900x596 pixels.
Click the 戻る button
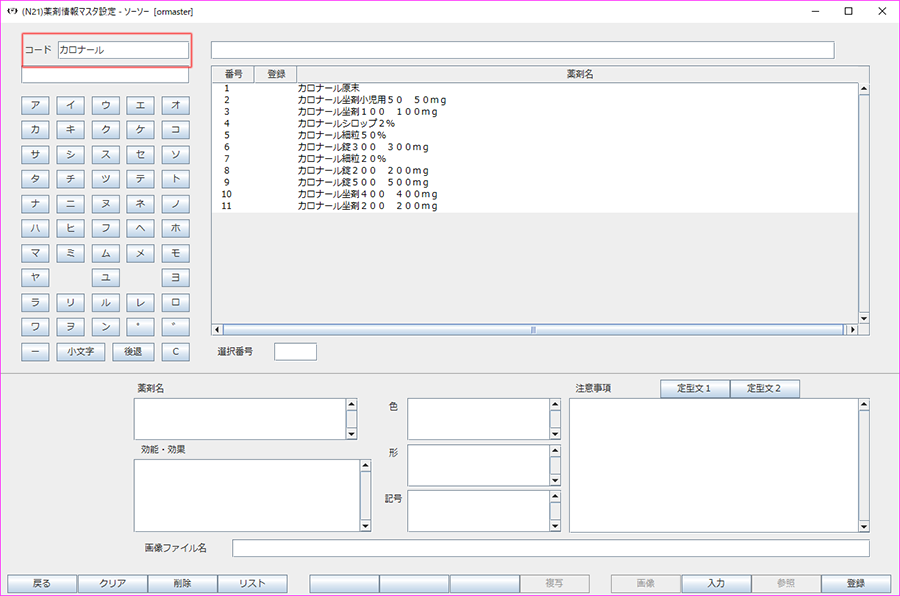[42, 583]
